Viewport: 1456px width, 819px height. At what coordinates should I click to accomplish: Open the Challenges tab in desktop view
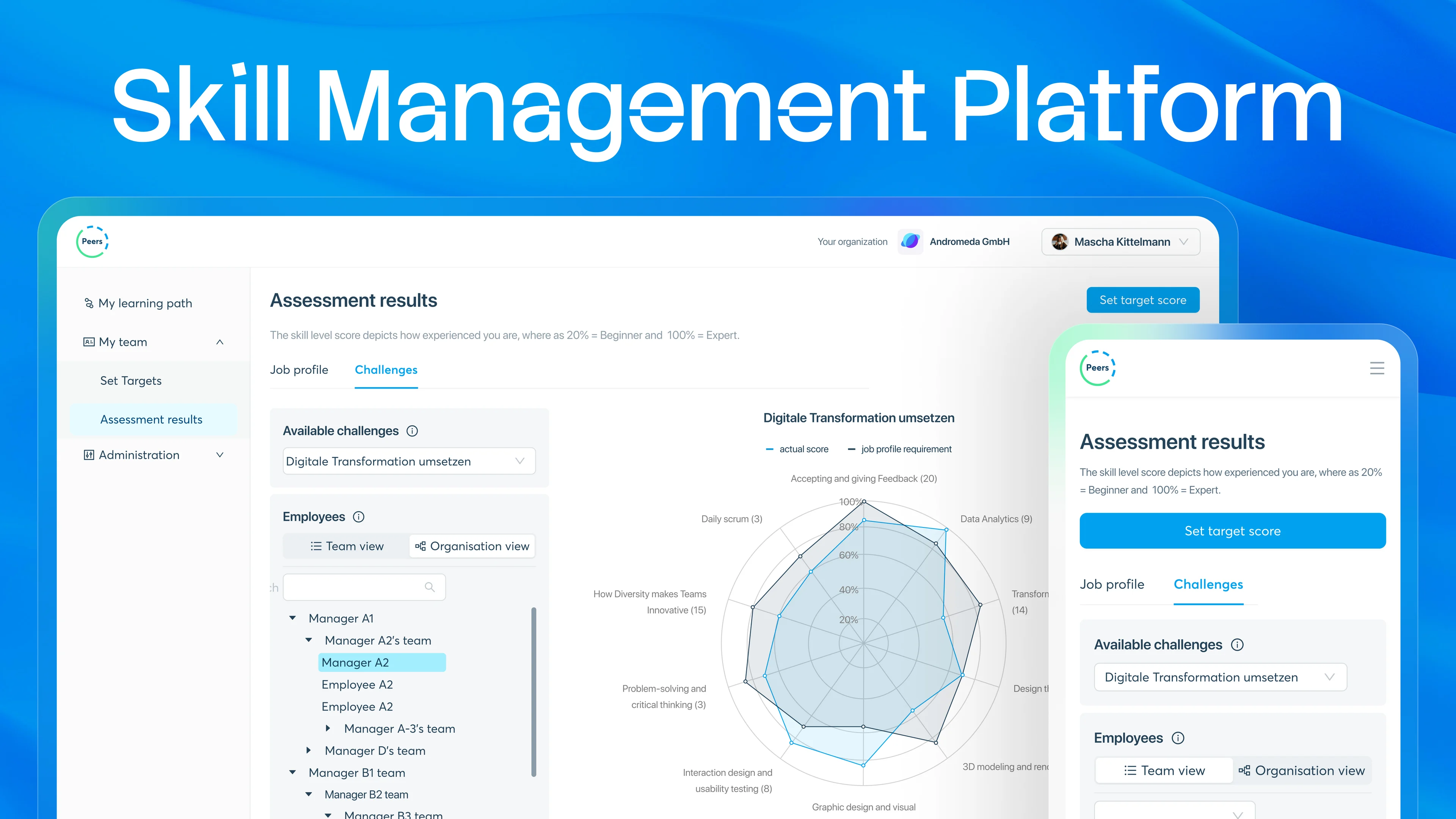(x=386, y=370)
